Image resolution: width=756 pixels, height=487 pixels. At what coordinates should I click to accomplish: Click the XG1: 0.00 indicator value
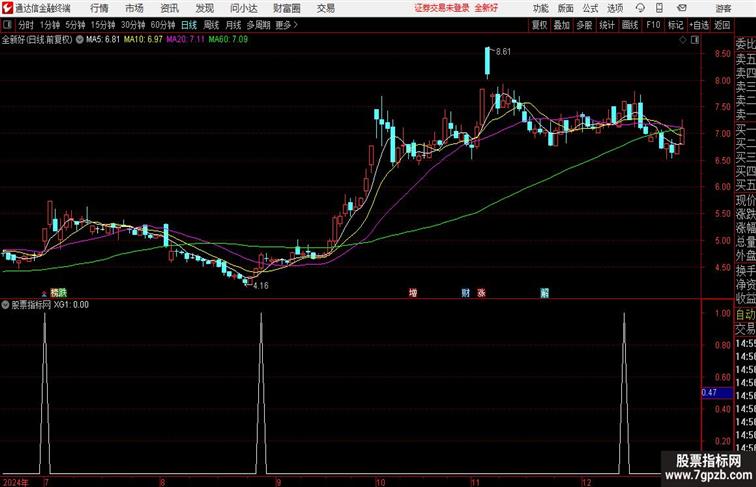click(71, 305)
